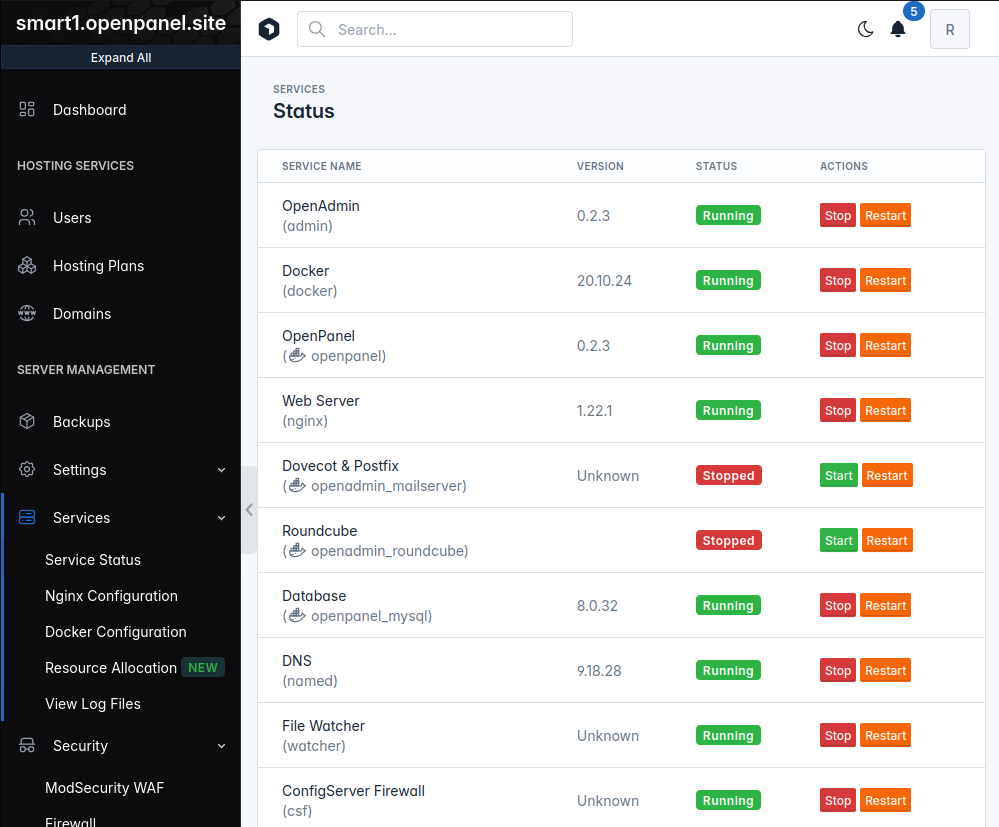This screenshot has width=999, height=827.
Task: Click the notification count badge 5
Action: [914, 11]
